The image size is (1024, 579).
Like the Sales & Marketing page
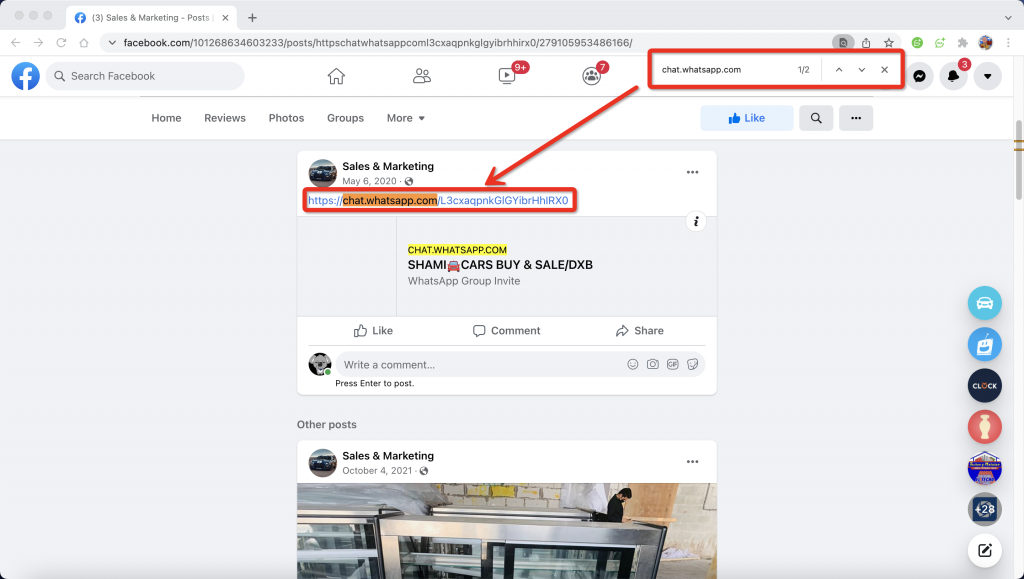(x=746, y=118)
